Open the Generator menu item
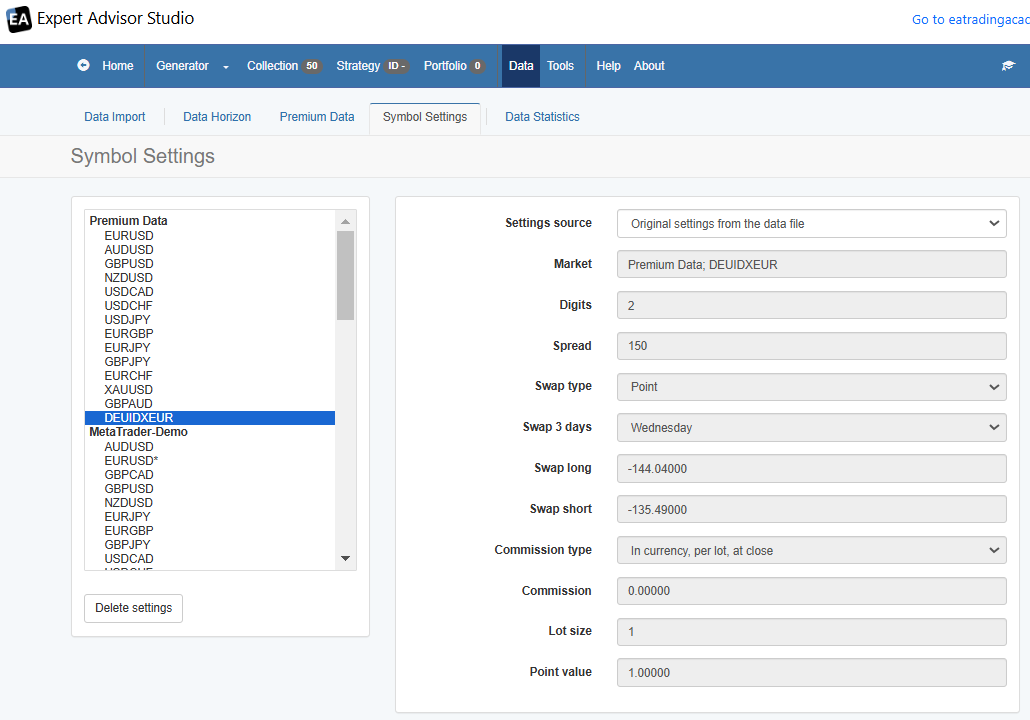The image size is (1030, 720). [x=182, y=66]
